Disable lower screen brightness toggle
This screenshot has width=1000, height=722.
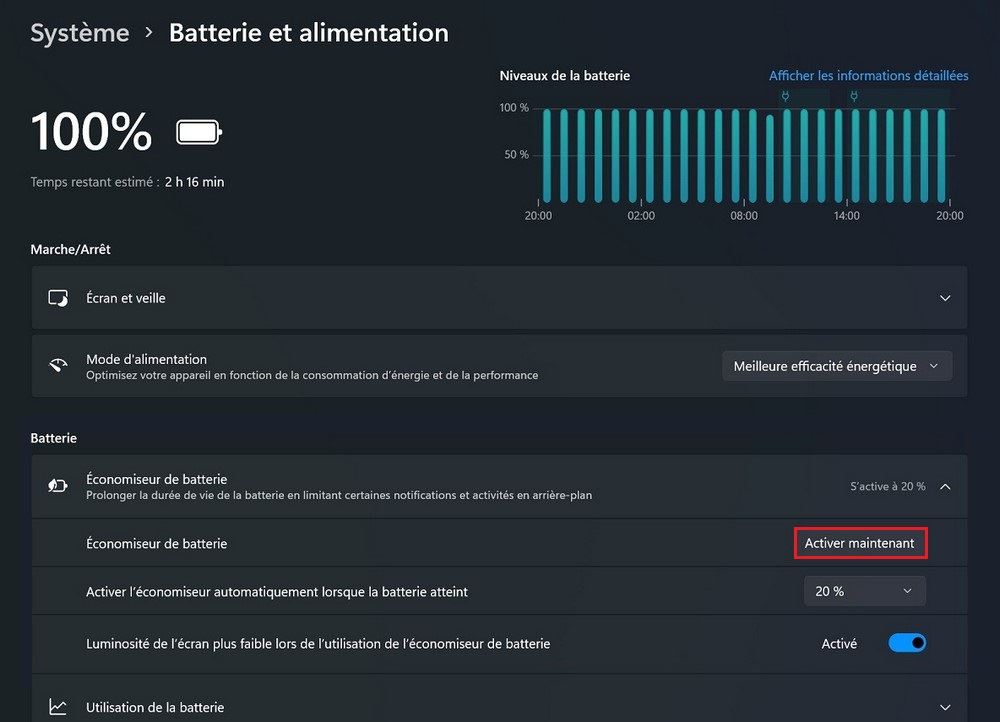[907, 643]
